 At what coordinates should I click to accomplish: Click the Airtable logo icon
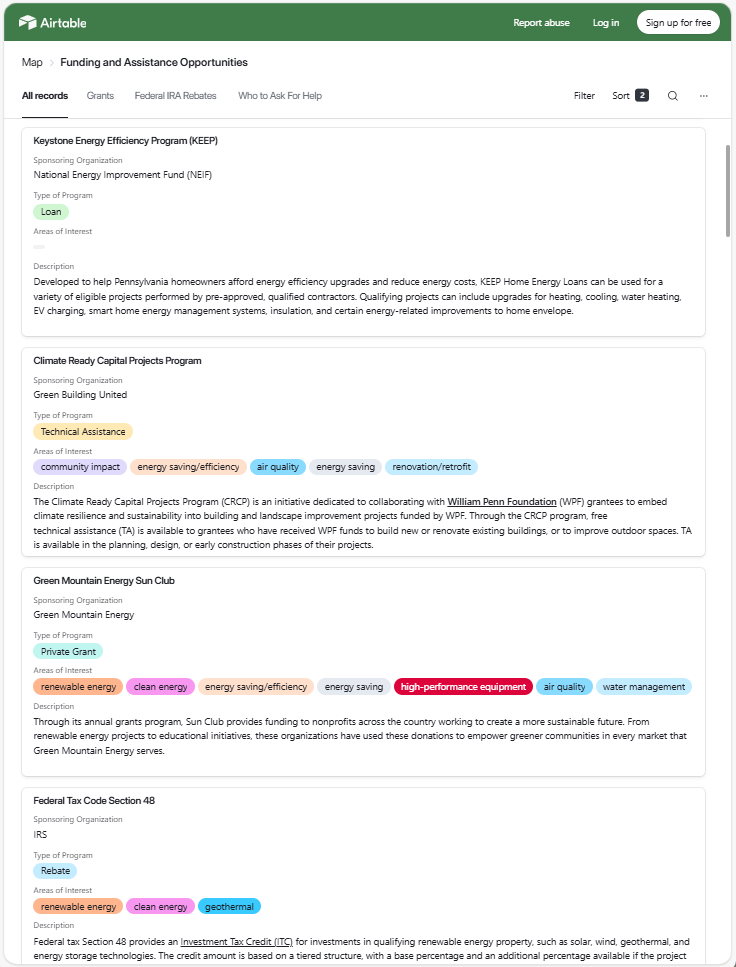(x=27, y=22)
